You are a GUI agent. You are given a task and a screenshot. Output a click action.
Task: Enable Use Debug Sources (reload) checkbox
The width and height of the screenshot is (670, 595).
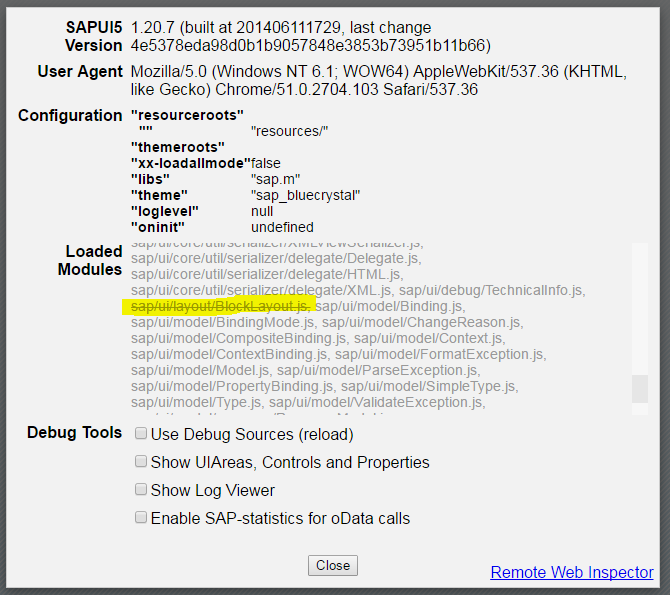(141, 433)
